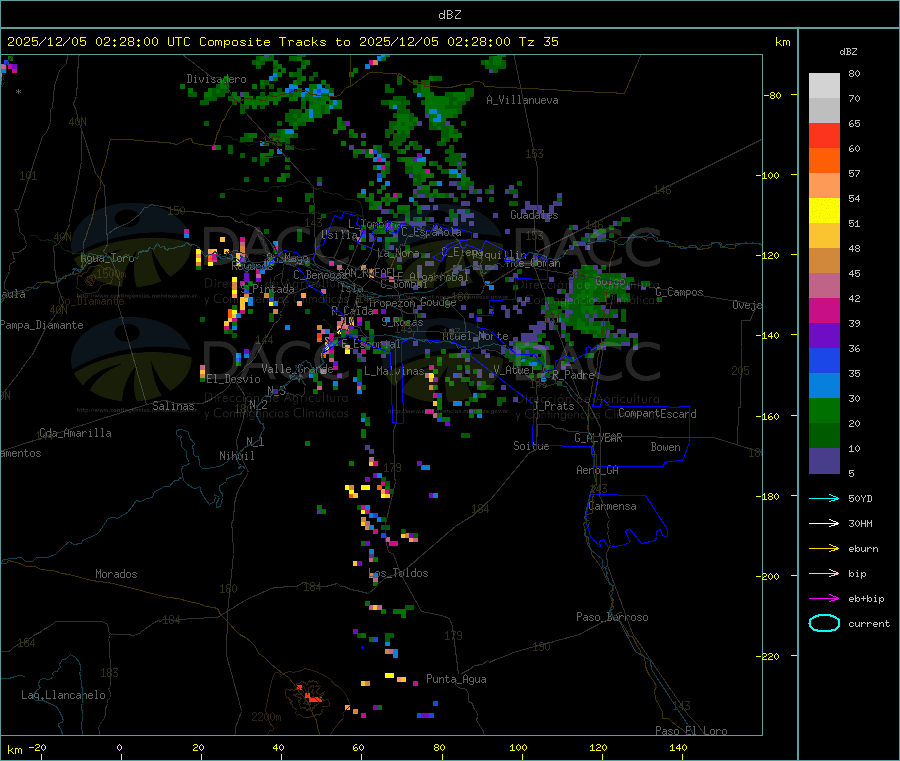Click the Valle_Grande map label
The width and height of the screenshot is (900, 761).
[297, 369]
